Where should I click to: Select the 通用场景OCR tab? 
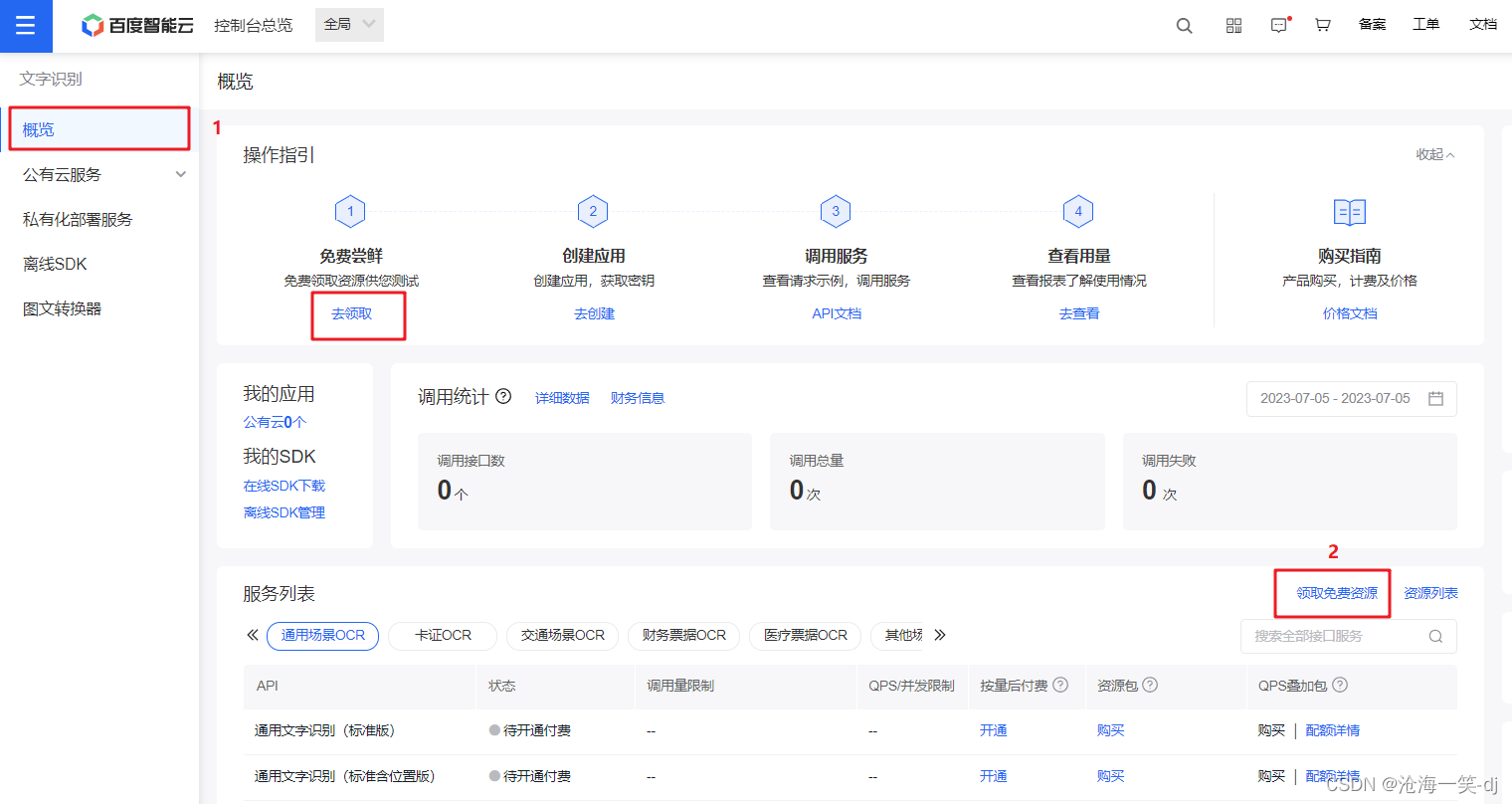pyautogui.click(x=322, y=635)
